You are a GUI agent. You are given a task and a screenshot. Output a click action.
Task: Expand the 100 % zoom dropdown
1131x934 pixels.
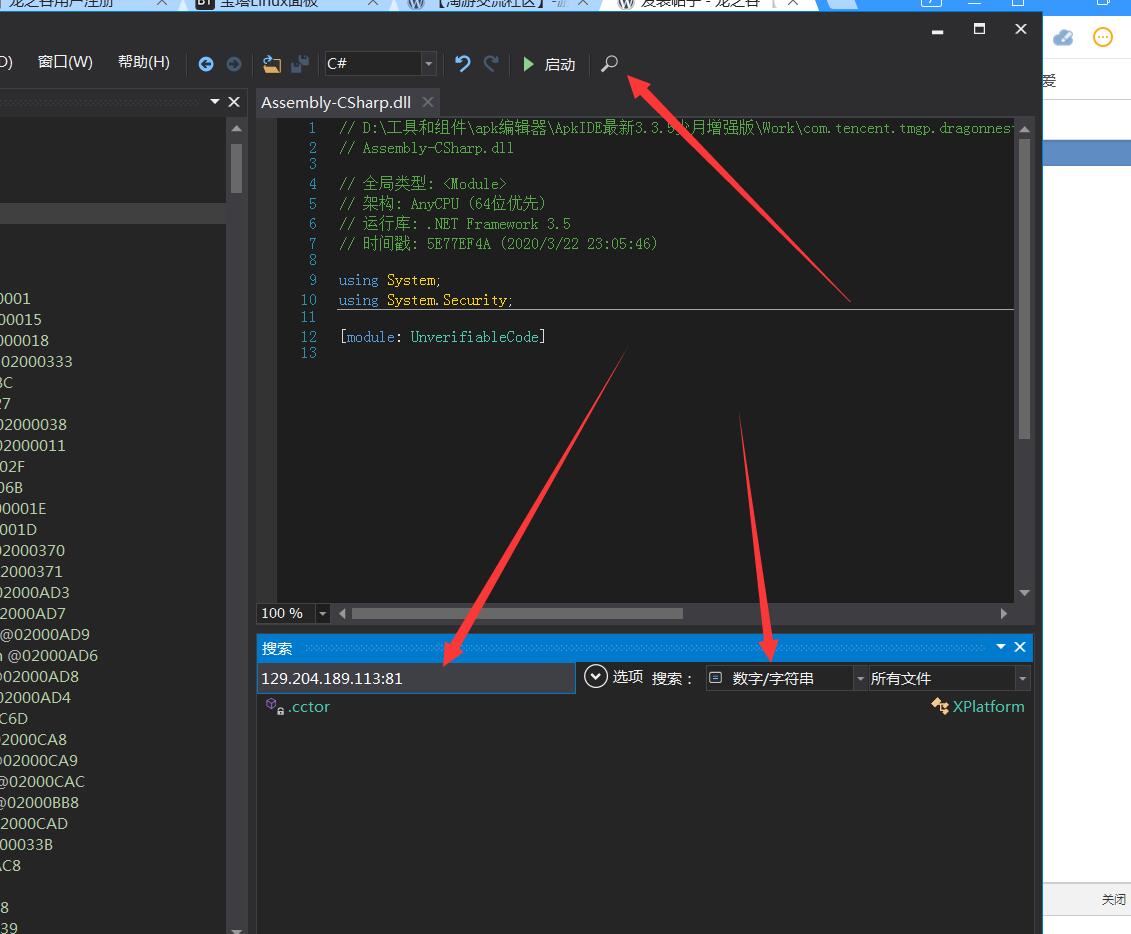coord(322,613)
